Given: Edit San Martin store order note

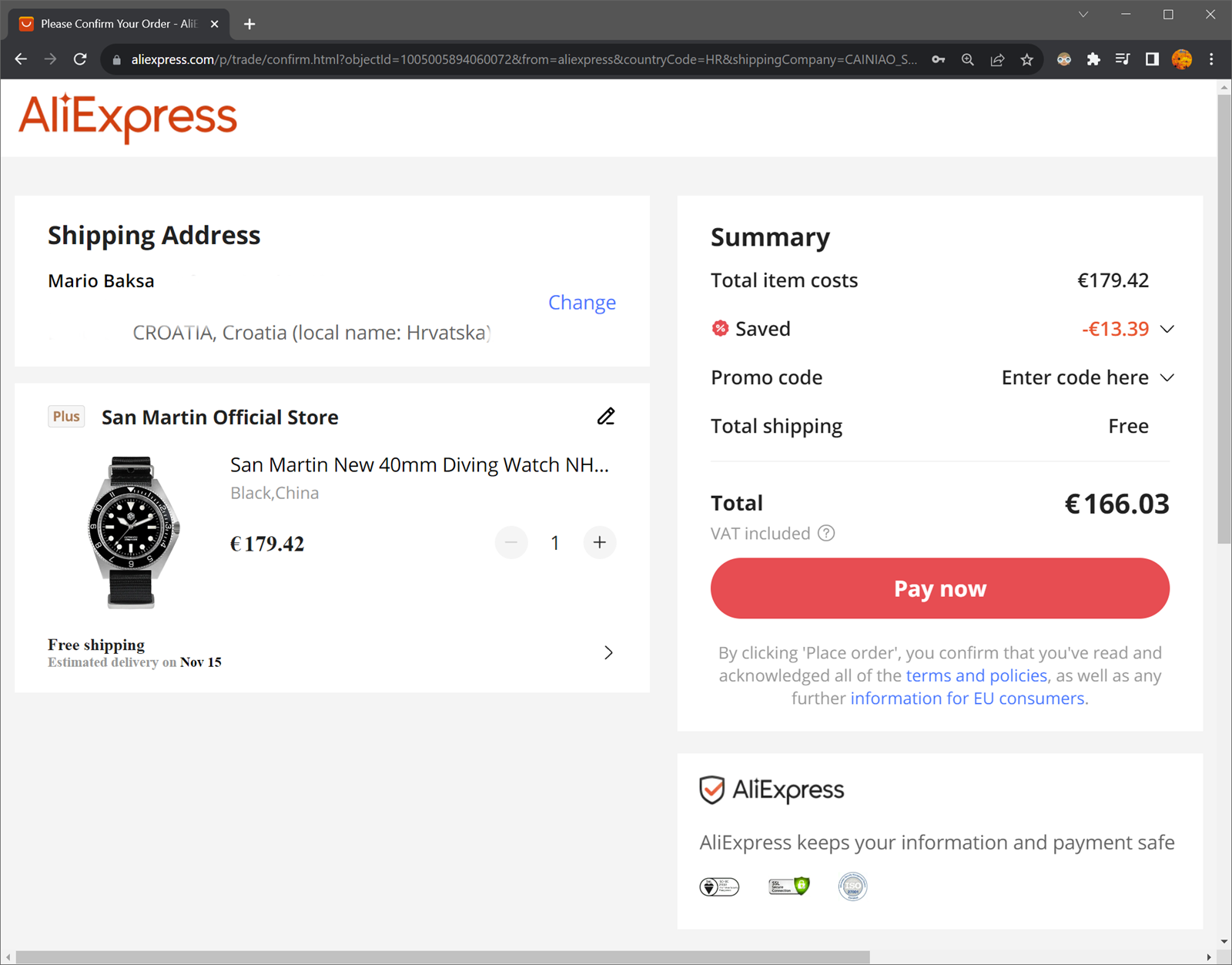Looking at the screenshot, I should [x=606, y=417].
